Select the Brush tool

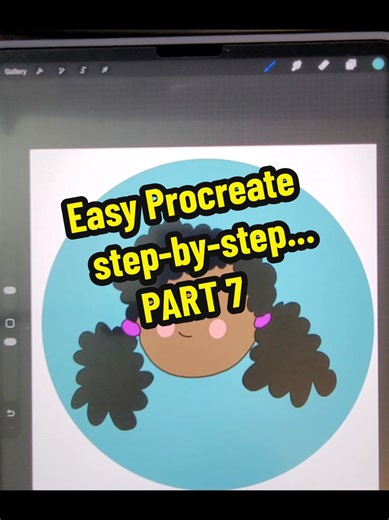(x=270, y=66)
